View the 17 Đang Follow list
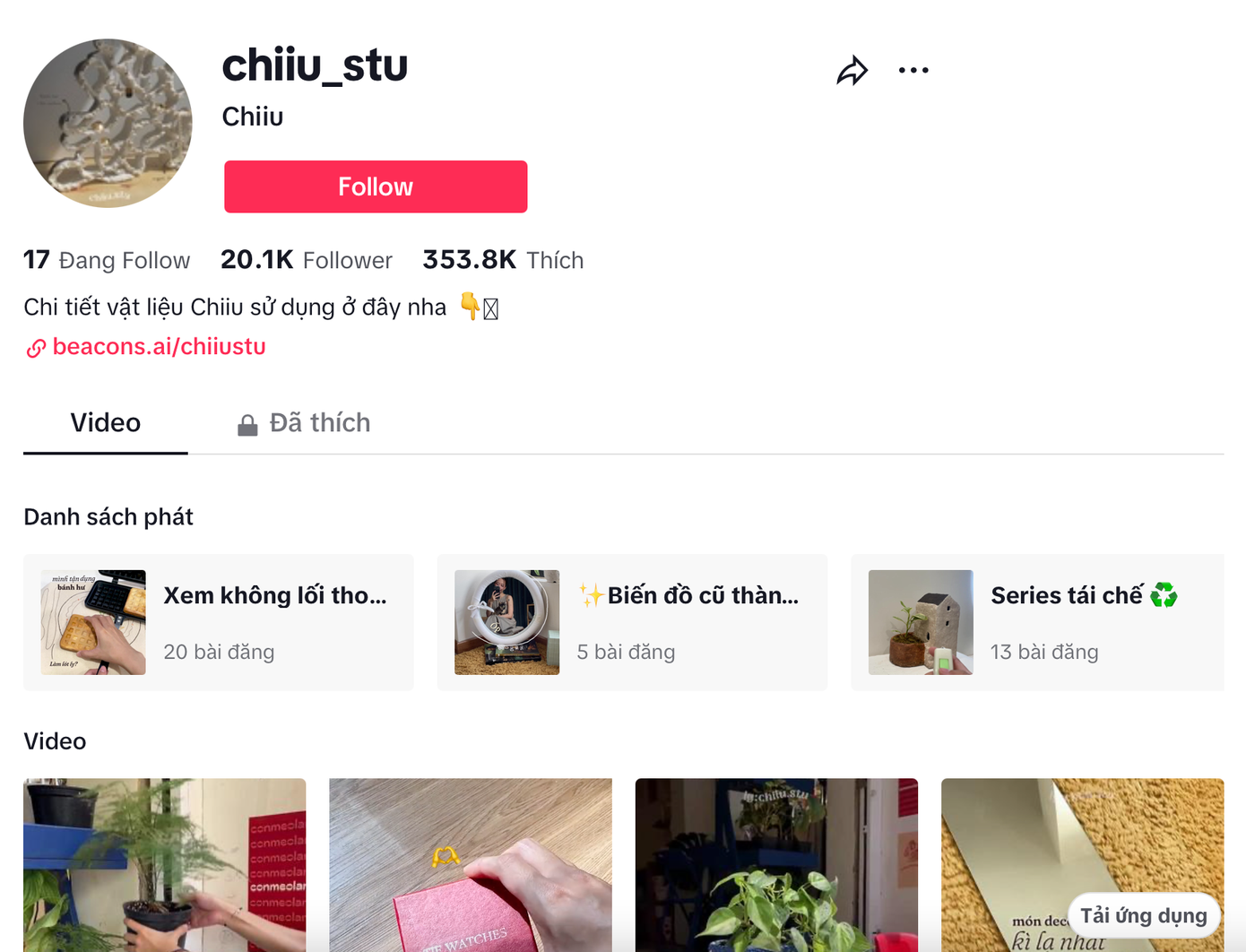Screen dimensions: 1246x952 pyautogui.click(x=107, y=260)
